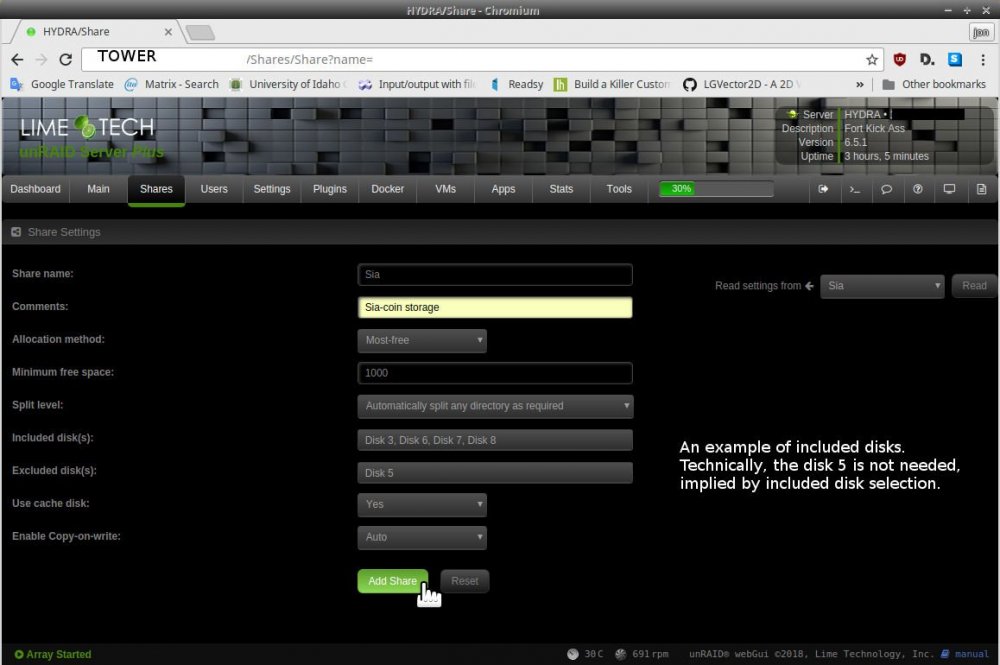Close the HYDRA/Share browser tab
1000x665 pixels.
click(168, 31)
